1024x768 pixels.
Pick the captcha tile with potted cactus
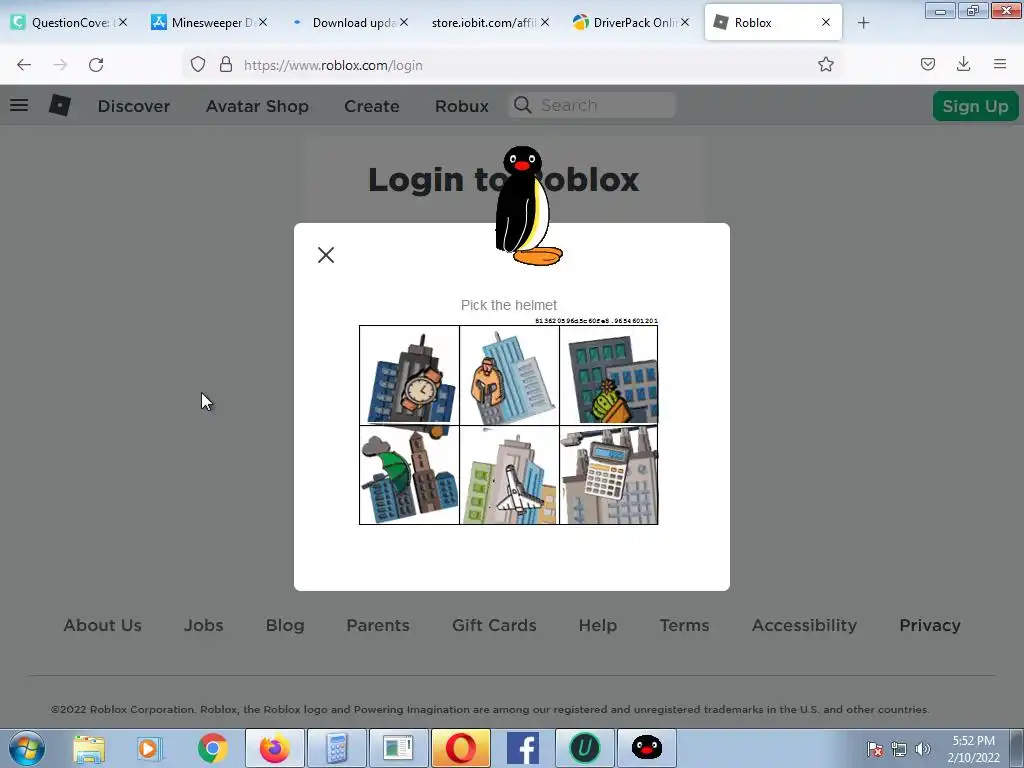(x=609, y=376)
